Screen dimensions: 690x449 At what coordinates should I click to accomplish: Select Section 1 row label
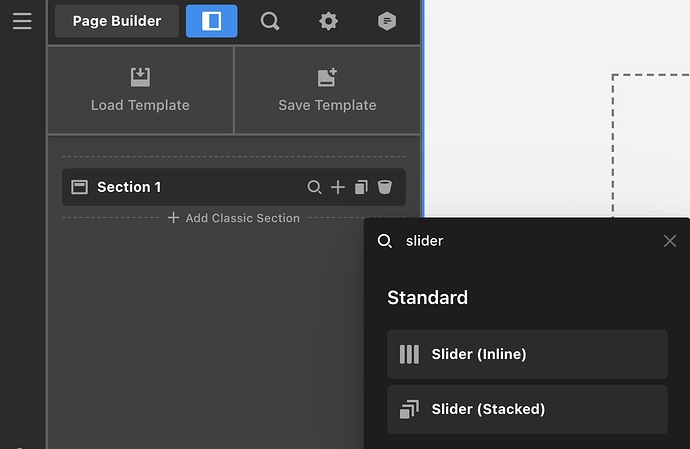pyautogui.click(x=129, y=187)
